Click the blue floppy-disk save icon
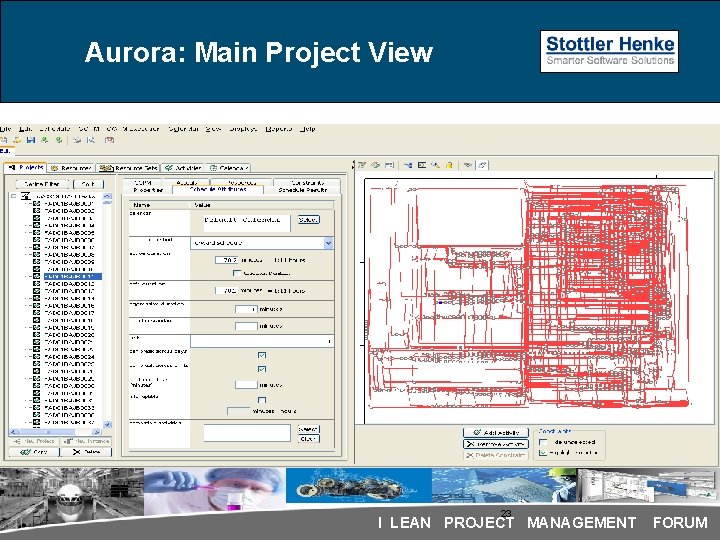 pyautogui.click(x=31, y=140)
